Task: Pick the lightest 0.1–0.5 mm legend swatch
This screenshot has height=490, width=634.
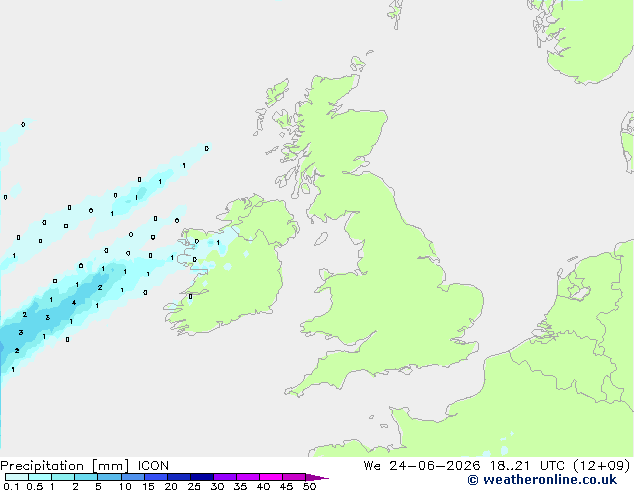Action: point(17,477)
